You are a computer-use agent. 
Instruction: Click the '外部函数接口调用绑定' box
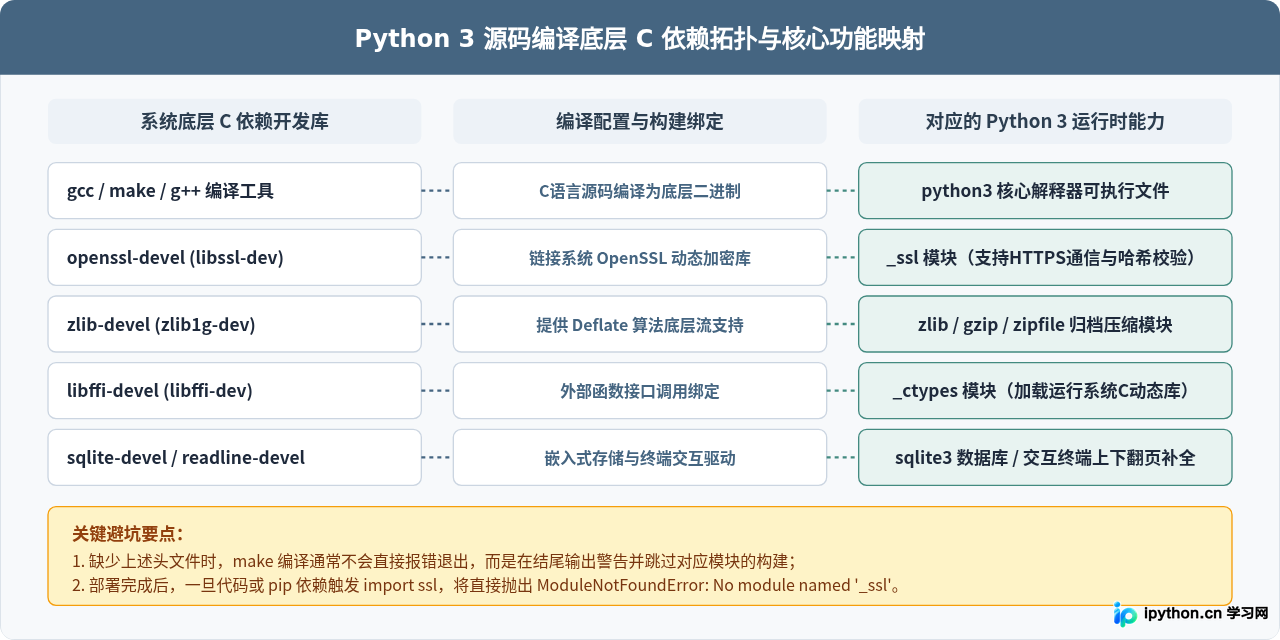[x=640, y=391]
